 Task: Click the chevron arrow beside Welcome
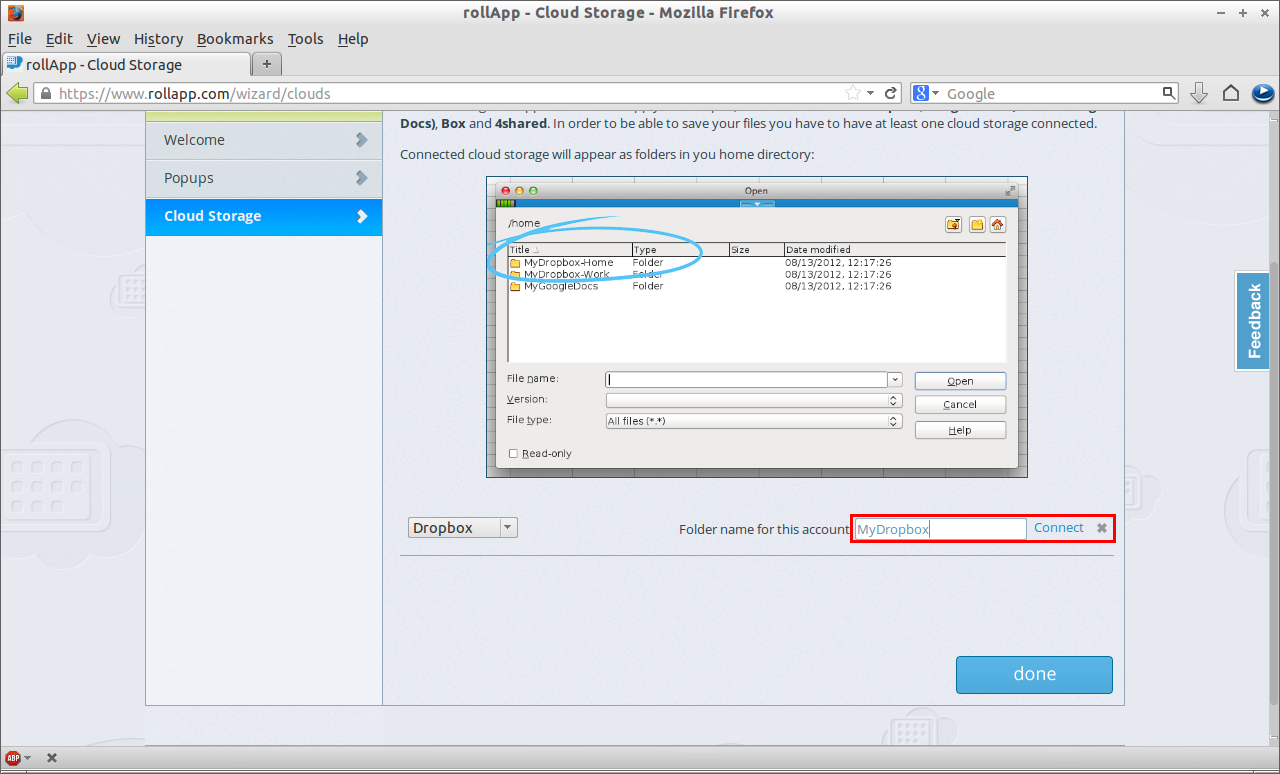click(x=362, y=140)
